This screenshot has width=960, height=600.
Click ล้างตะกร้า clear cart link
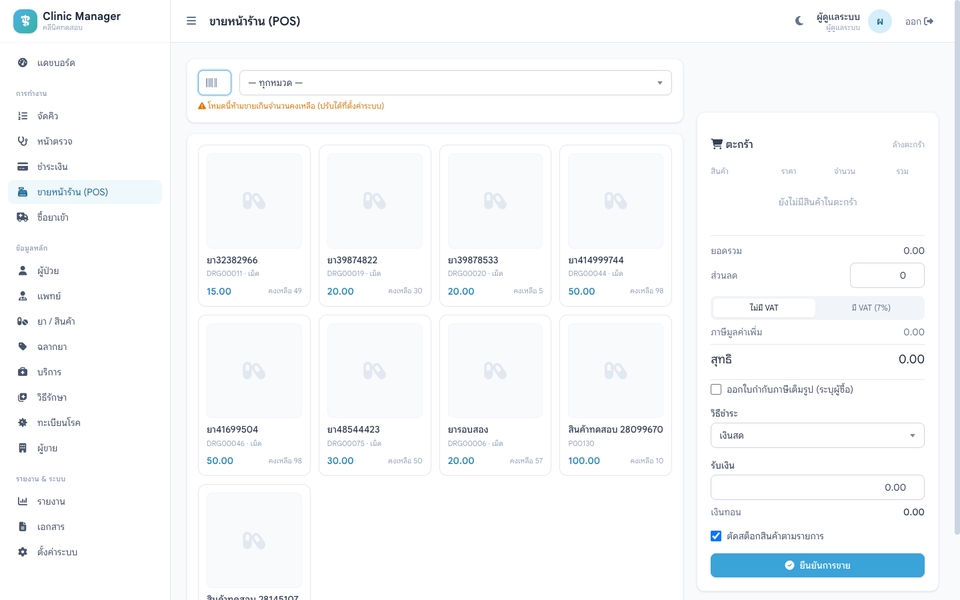[908, 144]
